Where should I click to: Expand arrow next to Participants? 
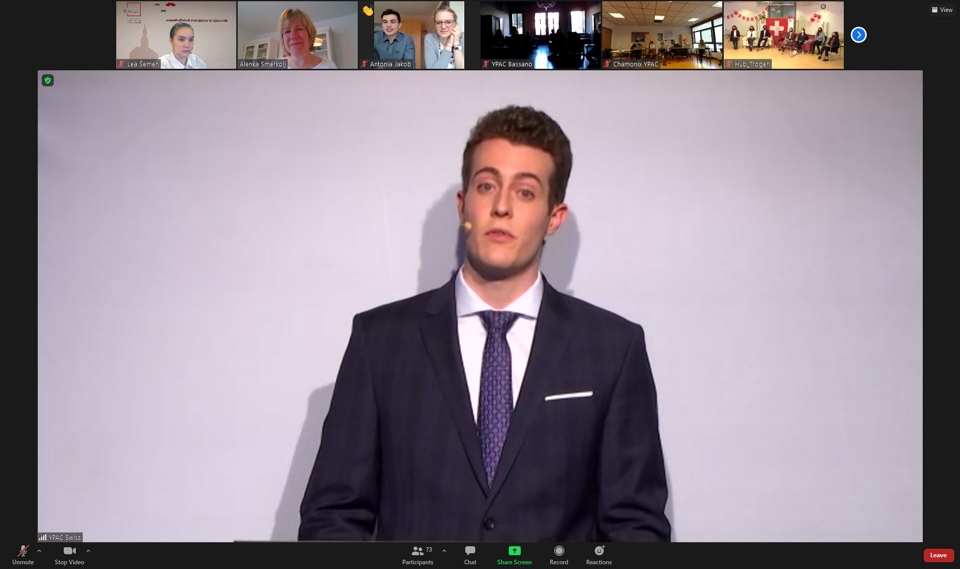444,551
